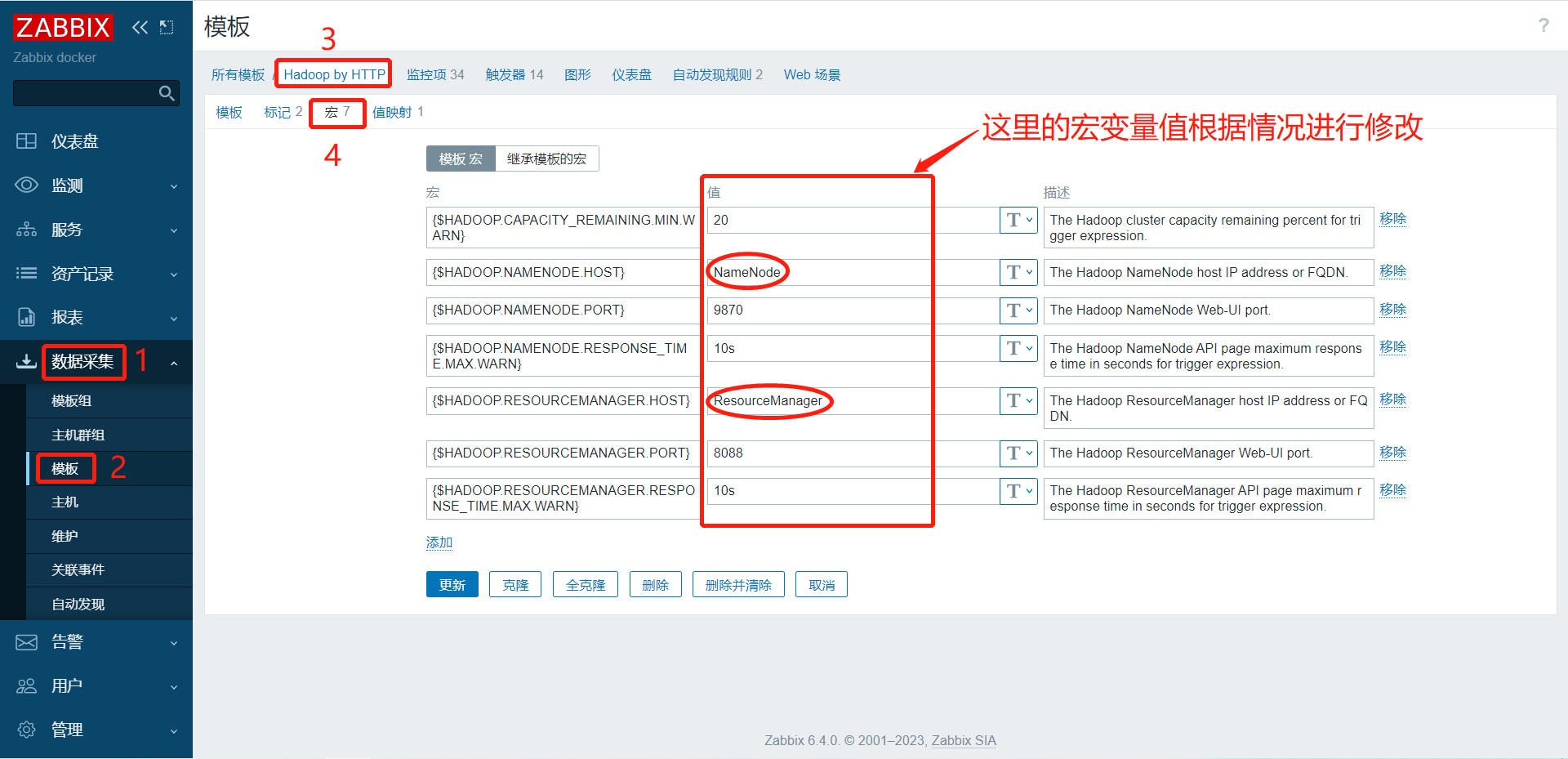The image size is (1568, 759).
Task: Open value type dropdown for NAMENODE.RESPONSE_TIME macro
Action: [1018, 348]
